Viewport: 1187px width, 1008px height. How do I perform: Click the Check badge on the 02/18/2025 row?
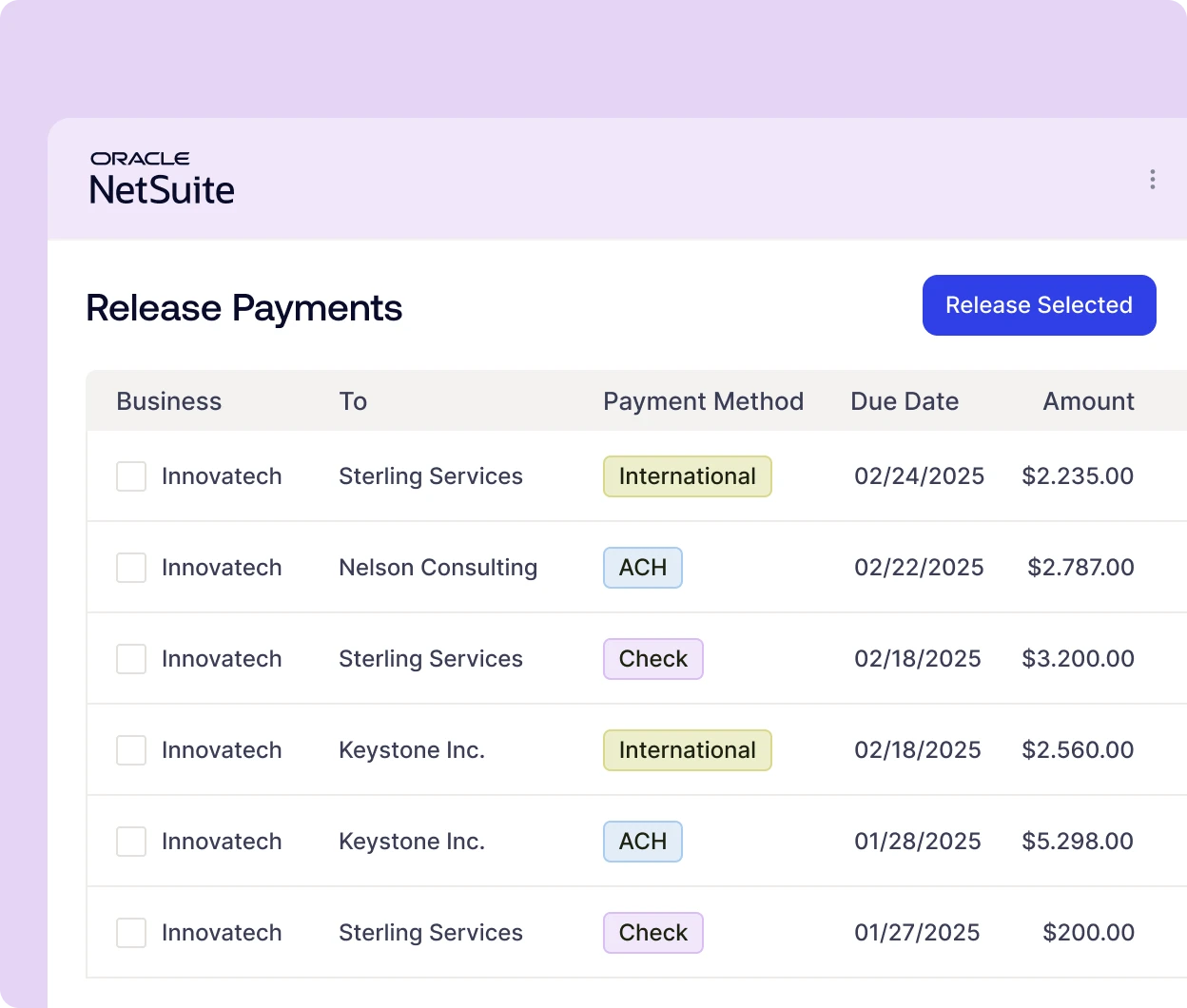pos(652,659)
